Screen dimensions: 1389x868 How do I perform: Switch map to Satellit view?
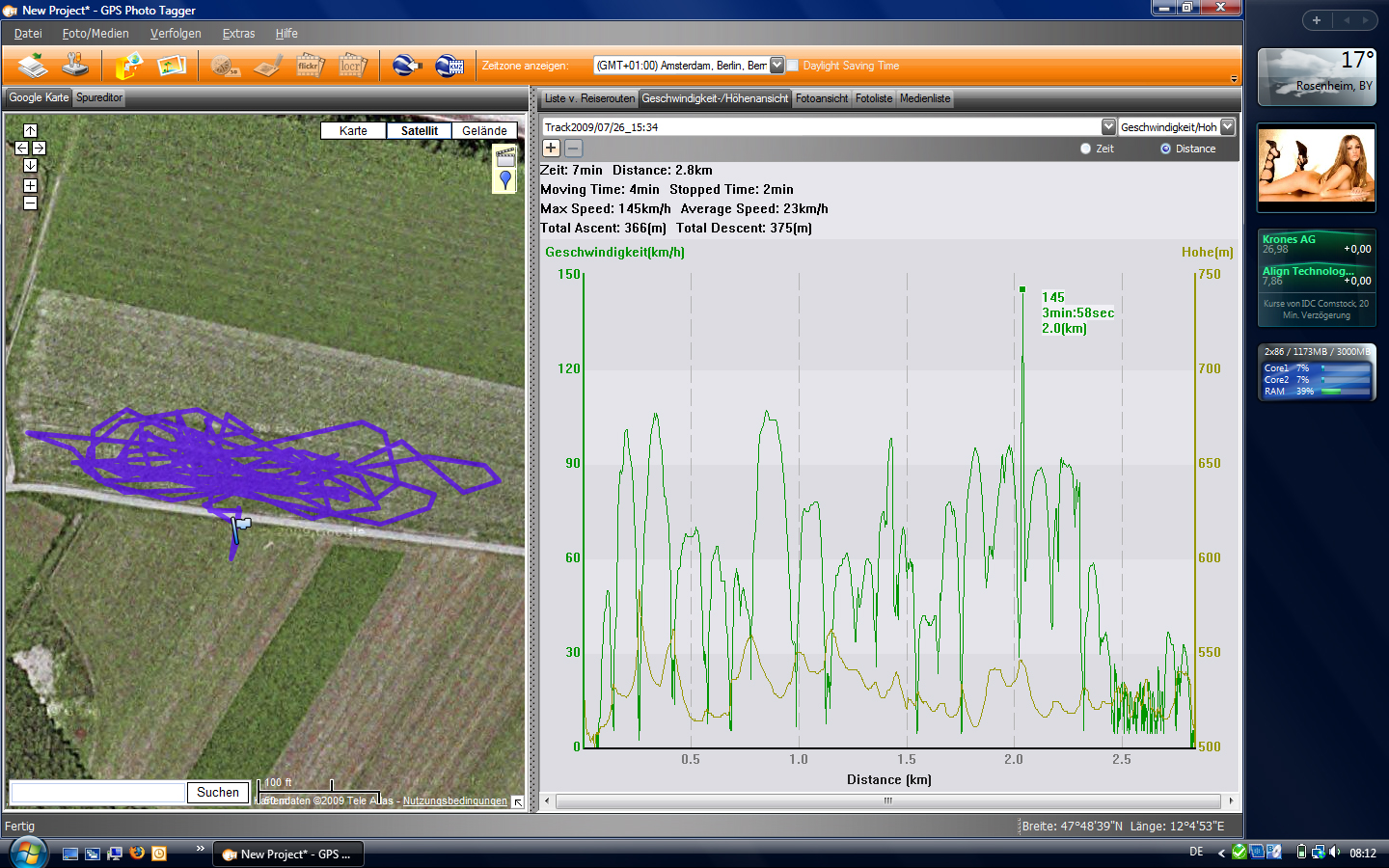pyautogui.click(x=420, y=130)
